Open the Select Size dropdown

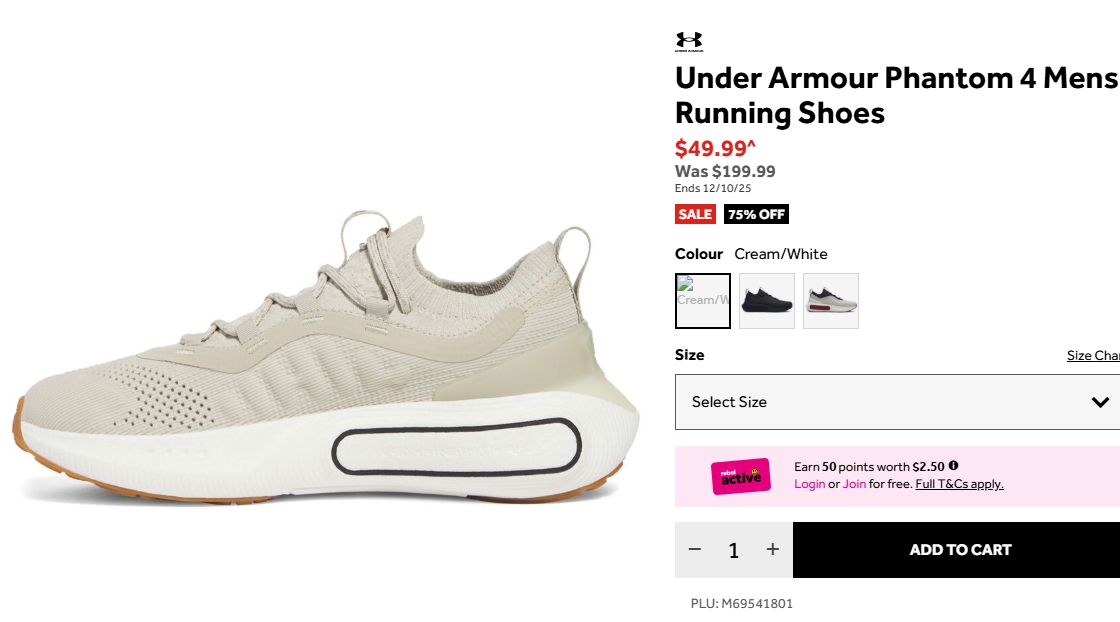click(897, 402)
